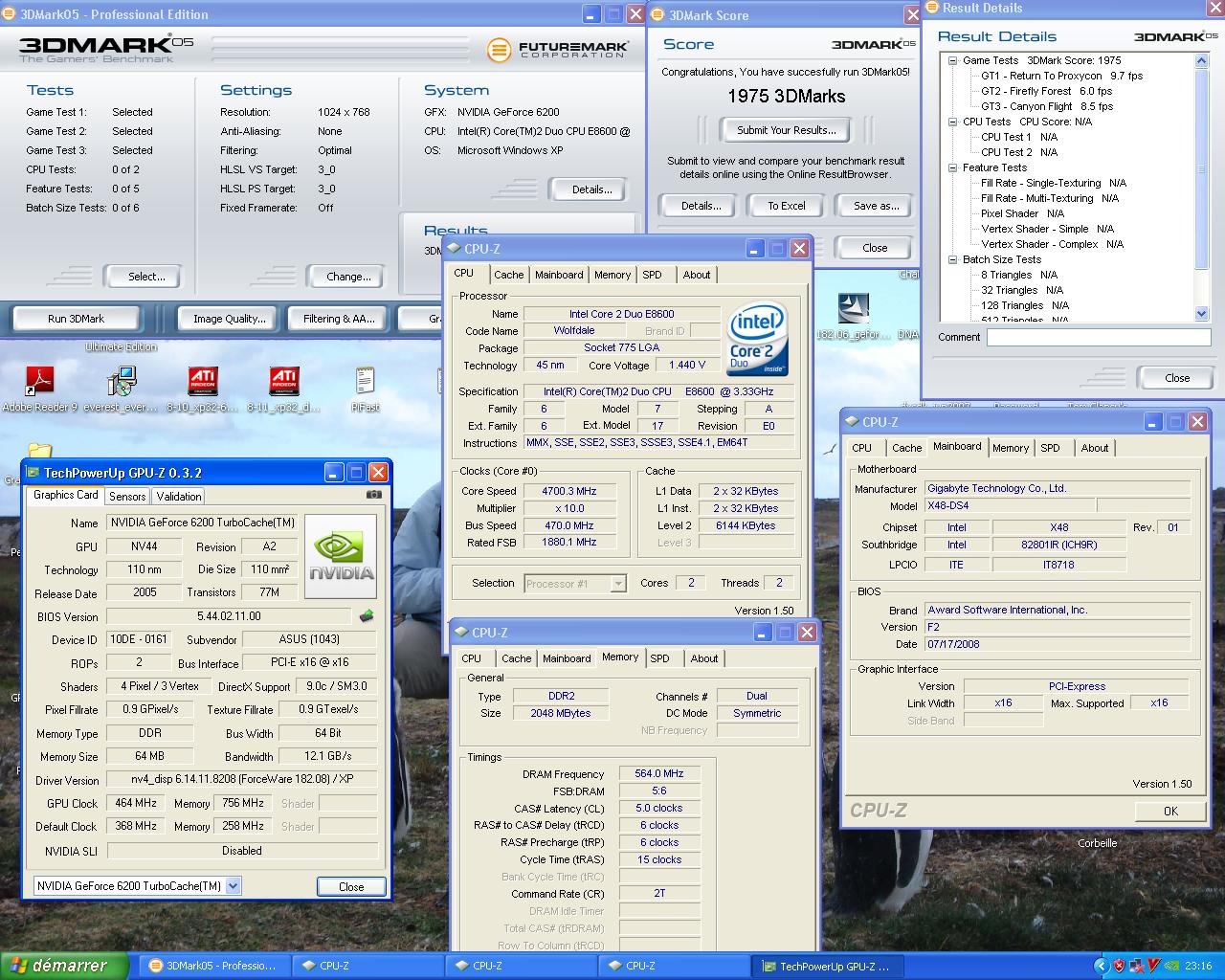Click the BIOS save icon in GPU-Z
The image size is (1225, 980).
(x=366, y=616)
